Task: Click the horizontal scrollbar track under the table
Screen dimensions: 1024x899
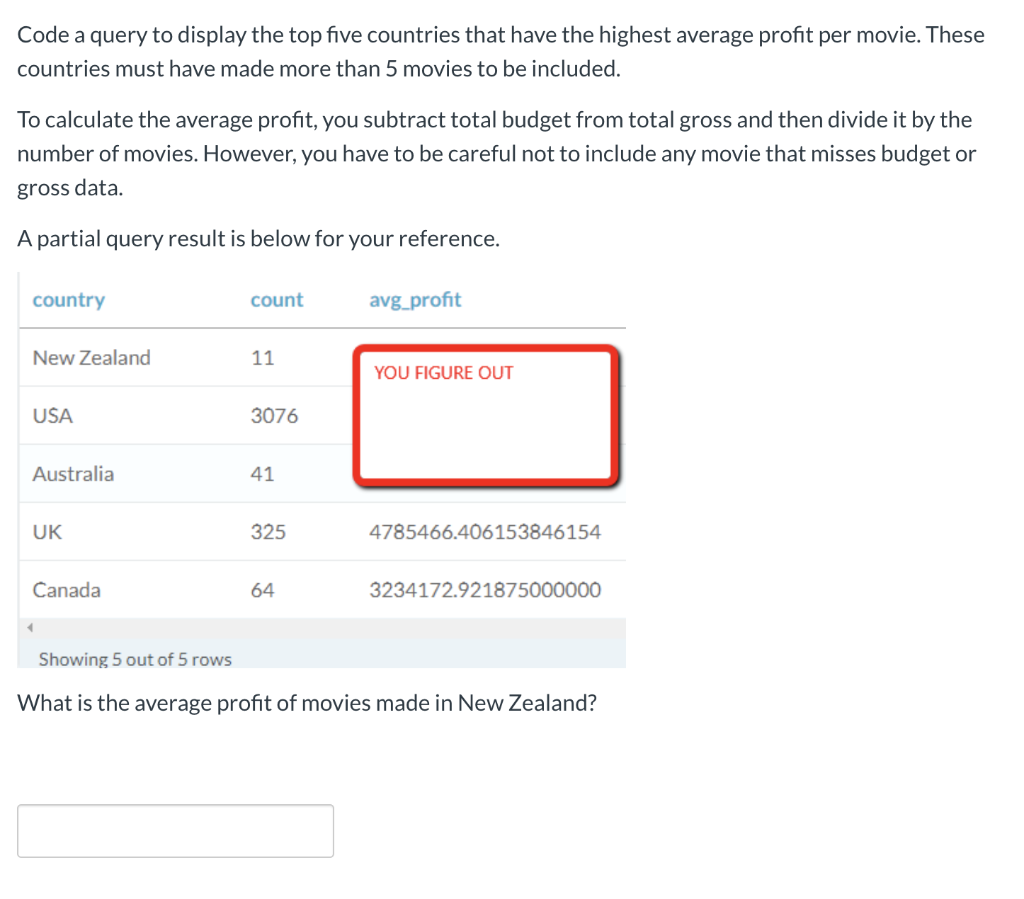Action: point(330,629)
